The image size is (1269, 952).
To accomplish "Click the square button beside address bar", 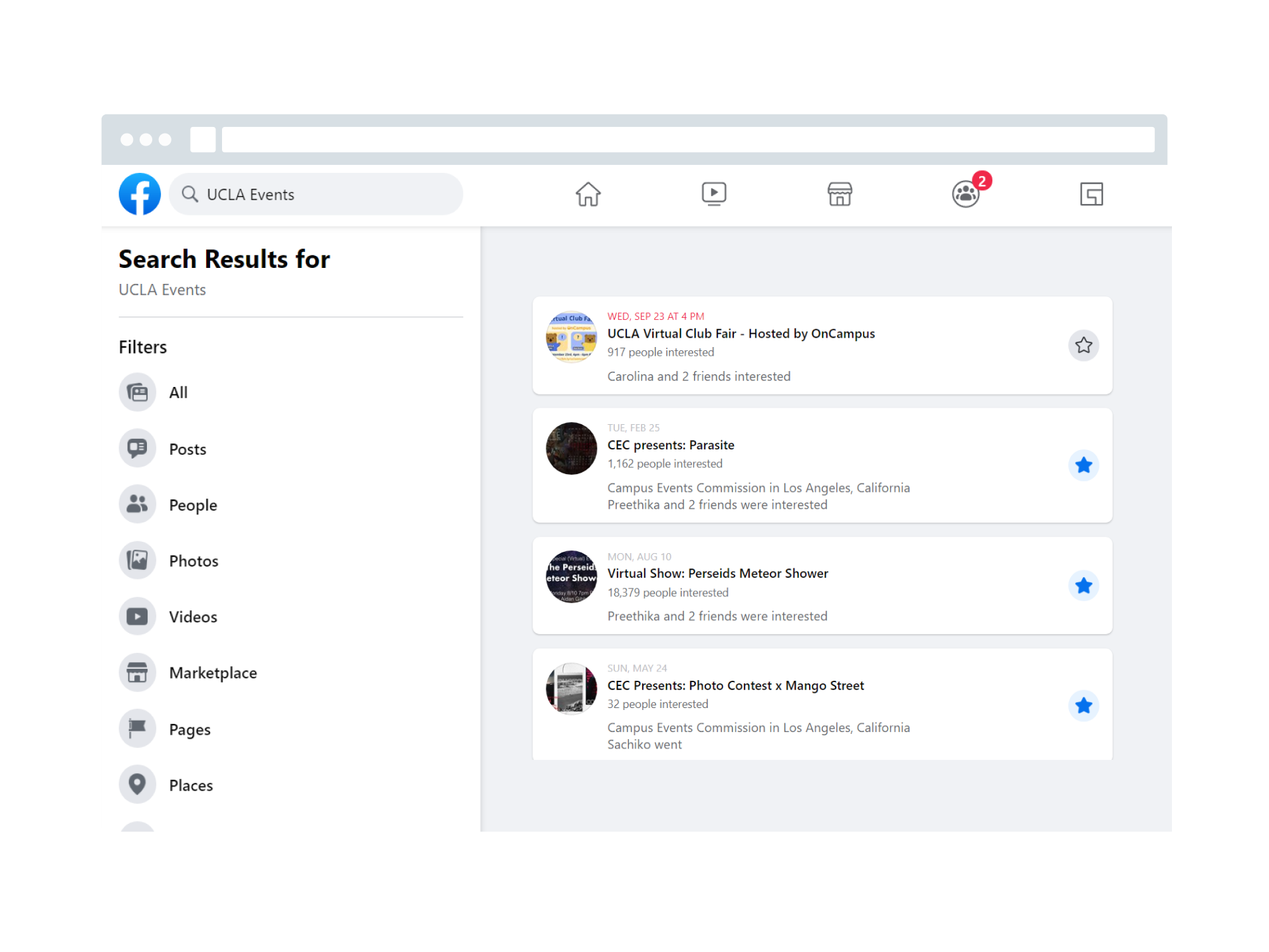I will (x=203, y=140).
